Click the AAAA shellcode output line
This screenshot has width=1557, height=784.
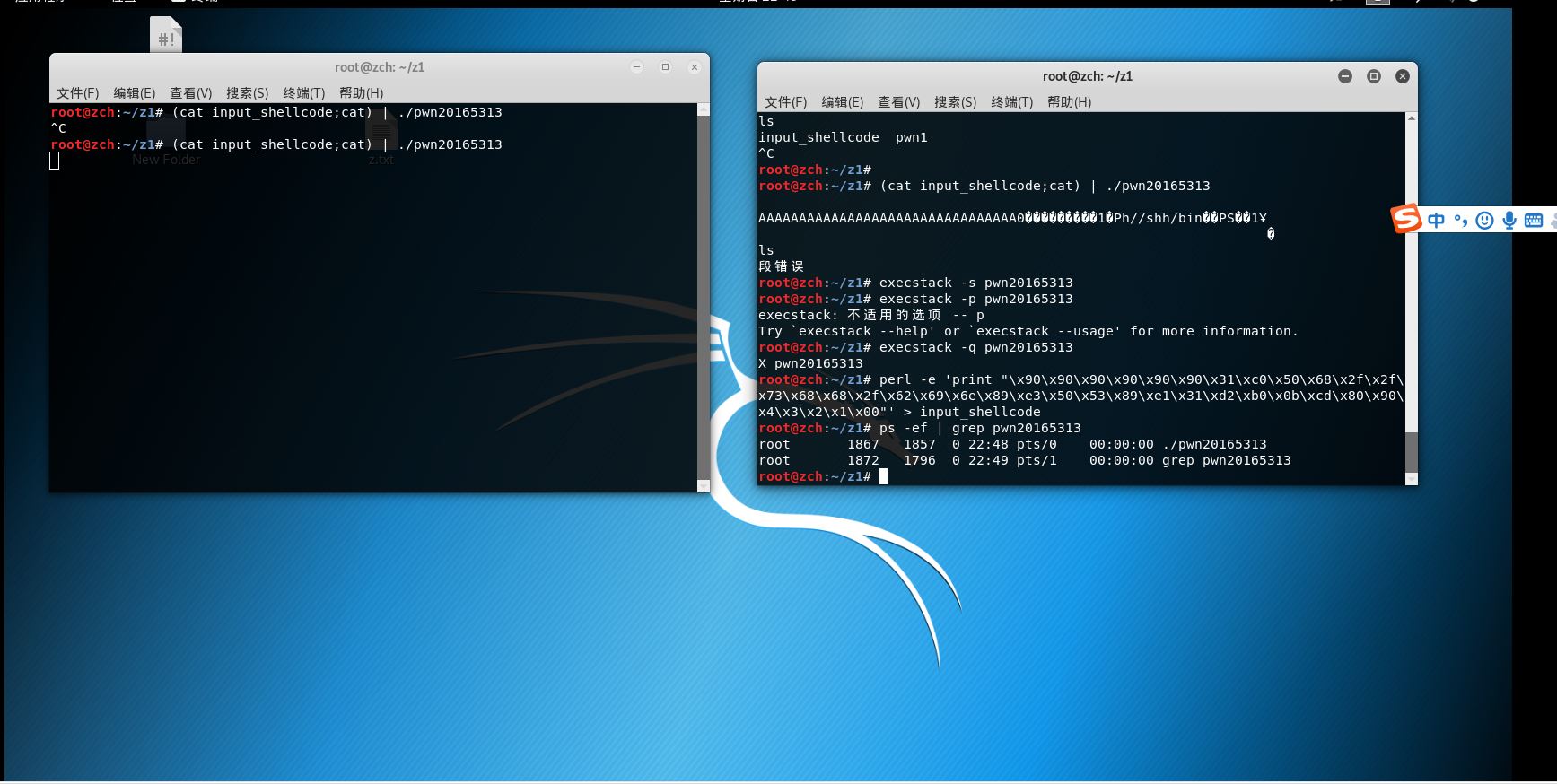pos(1012,218)
